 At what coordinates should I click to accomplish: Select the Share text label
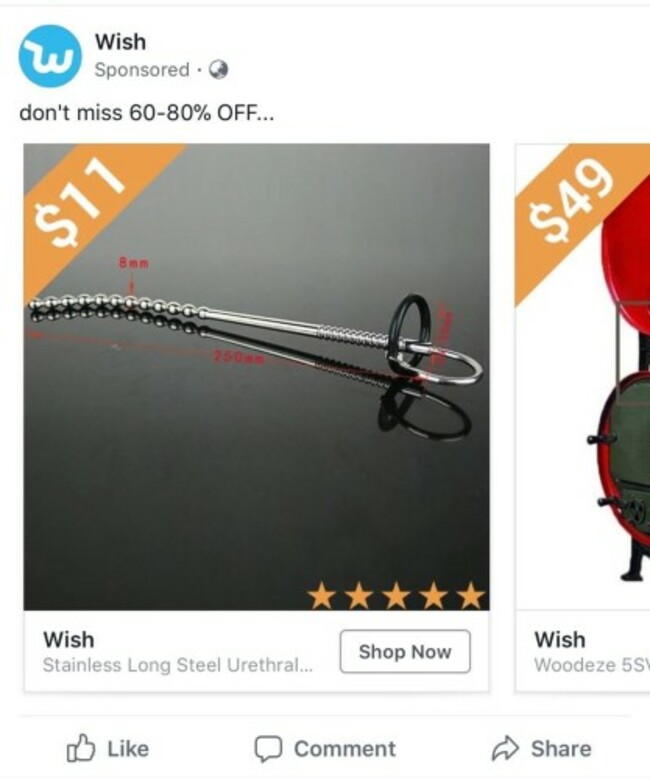pyautogui.click(x=561, y=749)
